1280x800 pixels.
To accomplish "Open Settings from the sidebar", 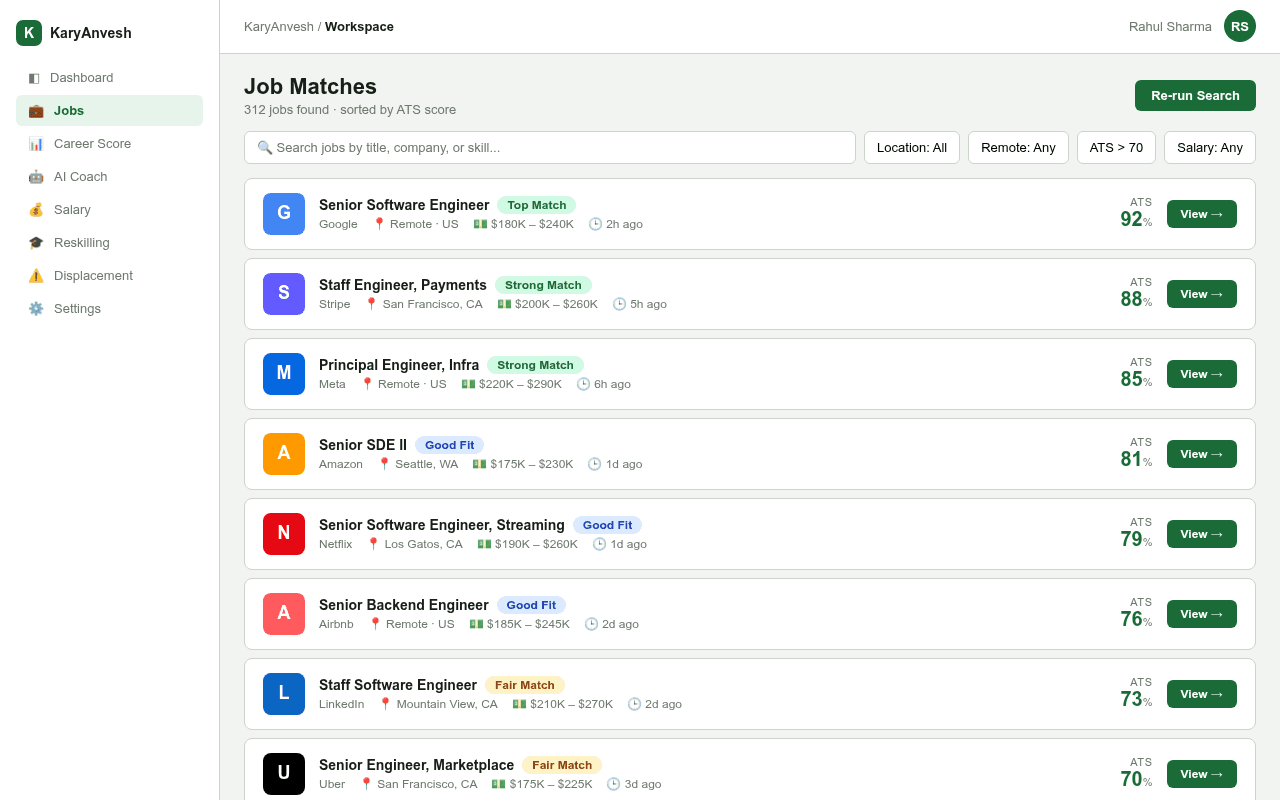I will pos(109,309).
